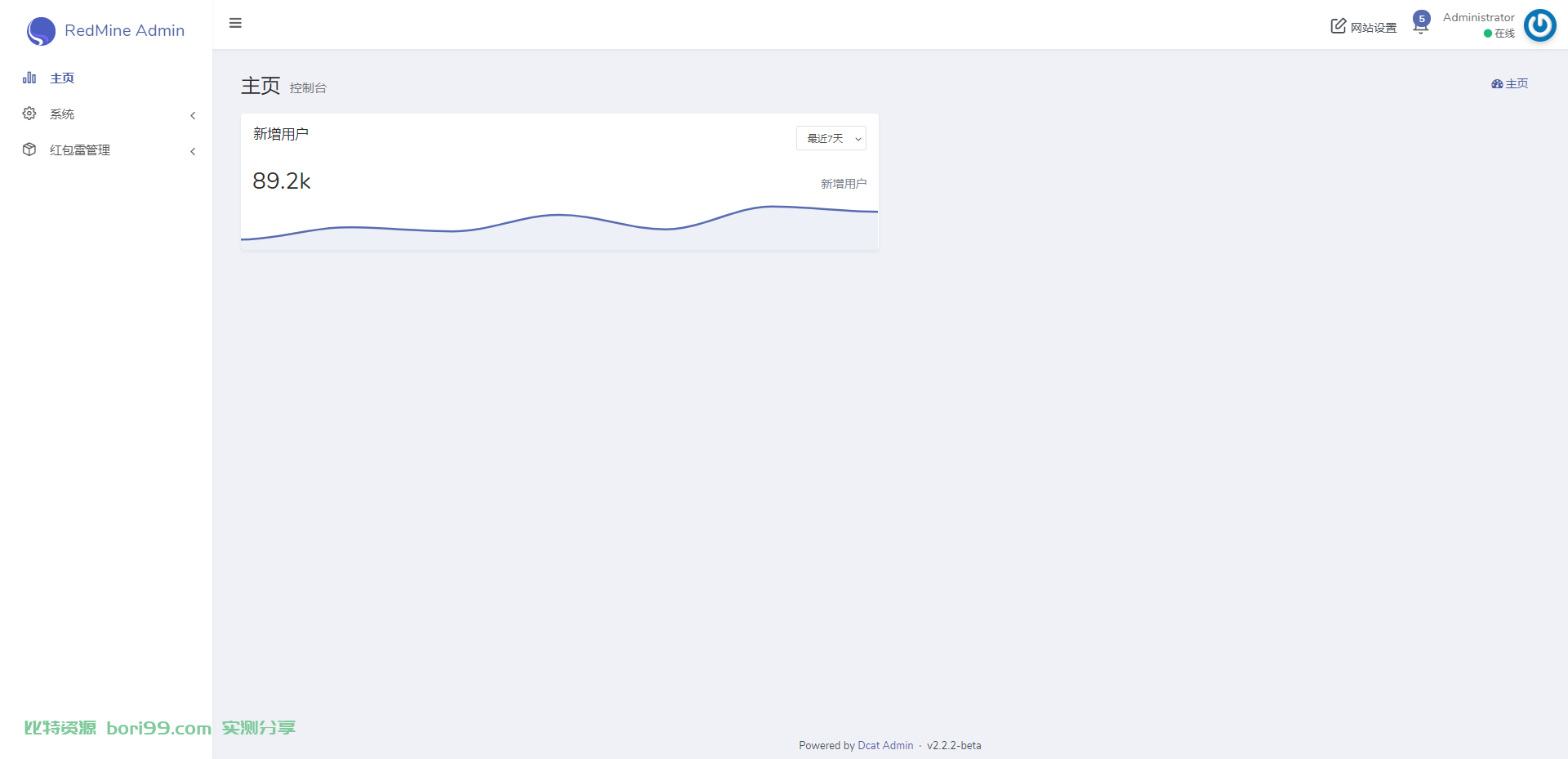Click the 主页 breadcrumb link
The height and width of the screenshot is (759, 1568).
coord(1517,84)
